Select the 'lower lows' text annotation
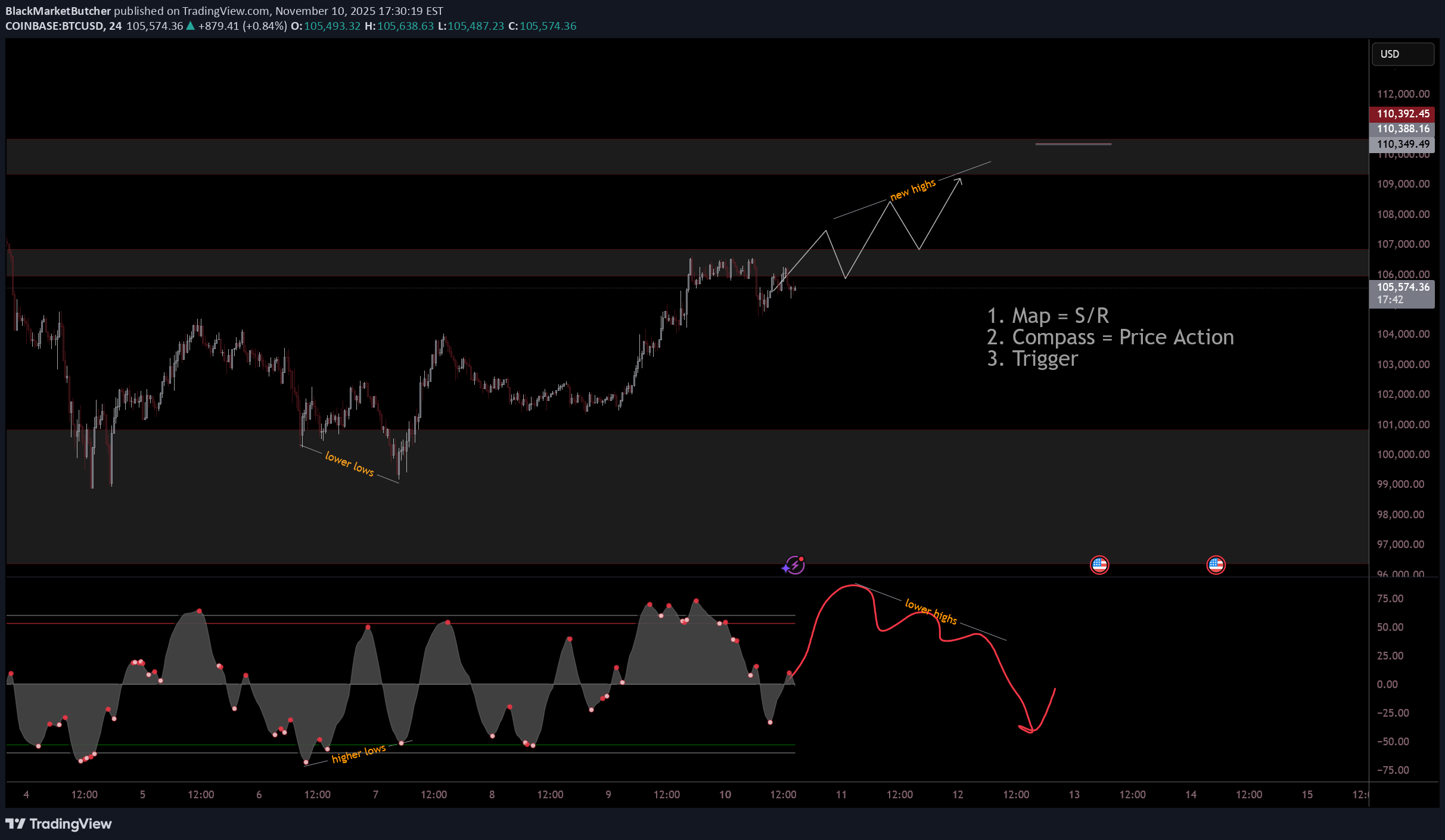 pyautogui.click(x=349, y=464)
